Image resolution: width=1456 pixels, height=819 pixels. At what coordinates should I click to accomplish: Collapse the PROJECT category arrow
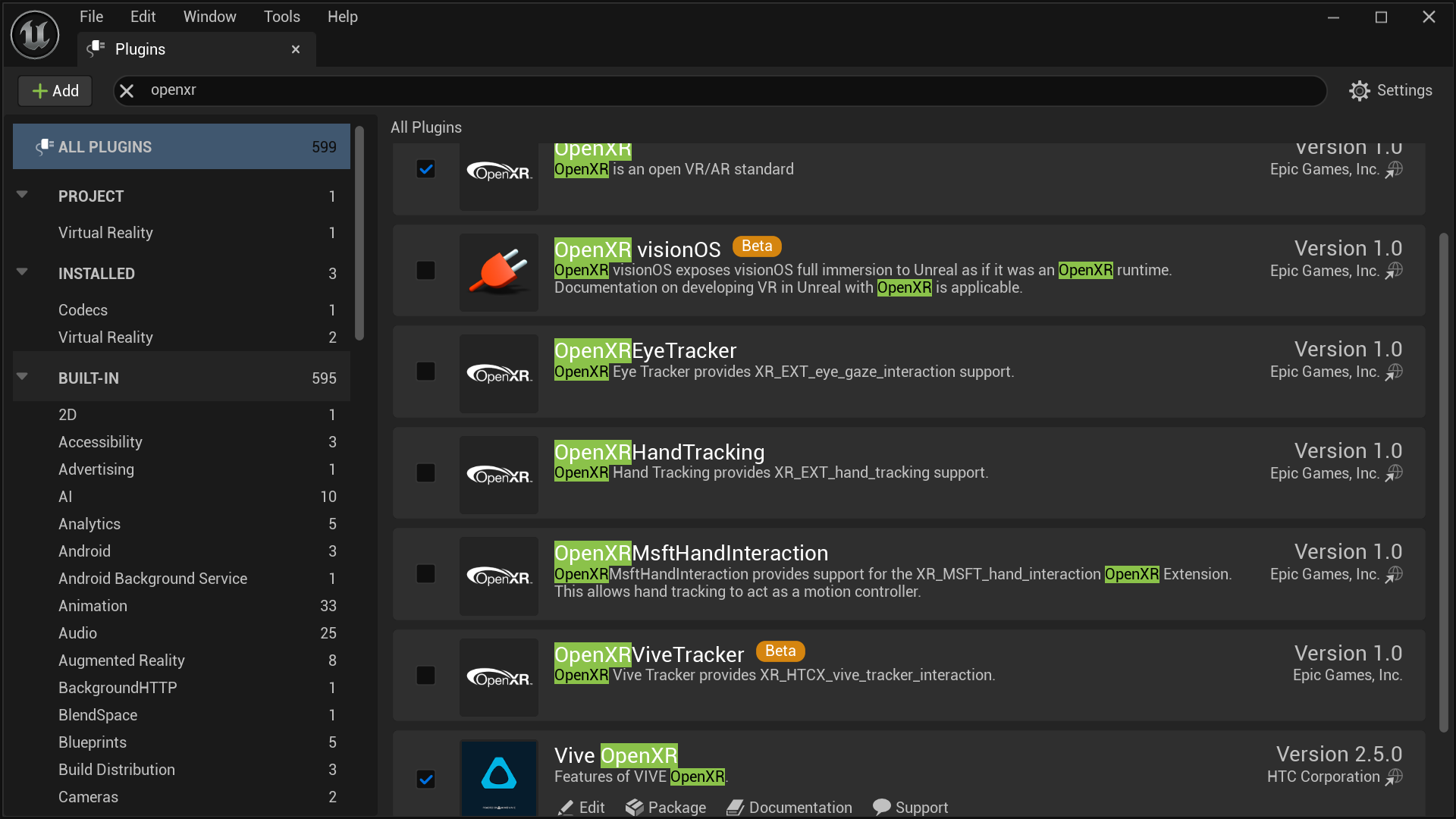(22, 195)
